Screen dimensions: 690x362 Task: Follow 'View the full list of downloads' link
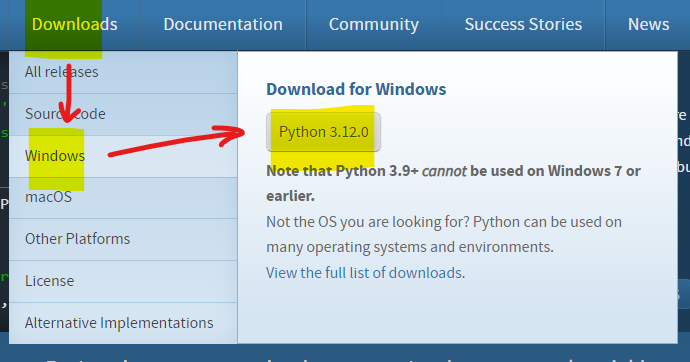click(x=364, y=273)
